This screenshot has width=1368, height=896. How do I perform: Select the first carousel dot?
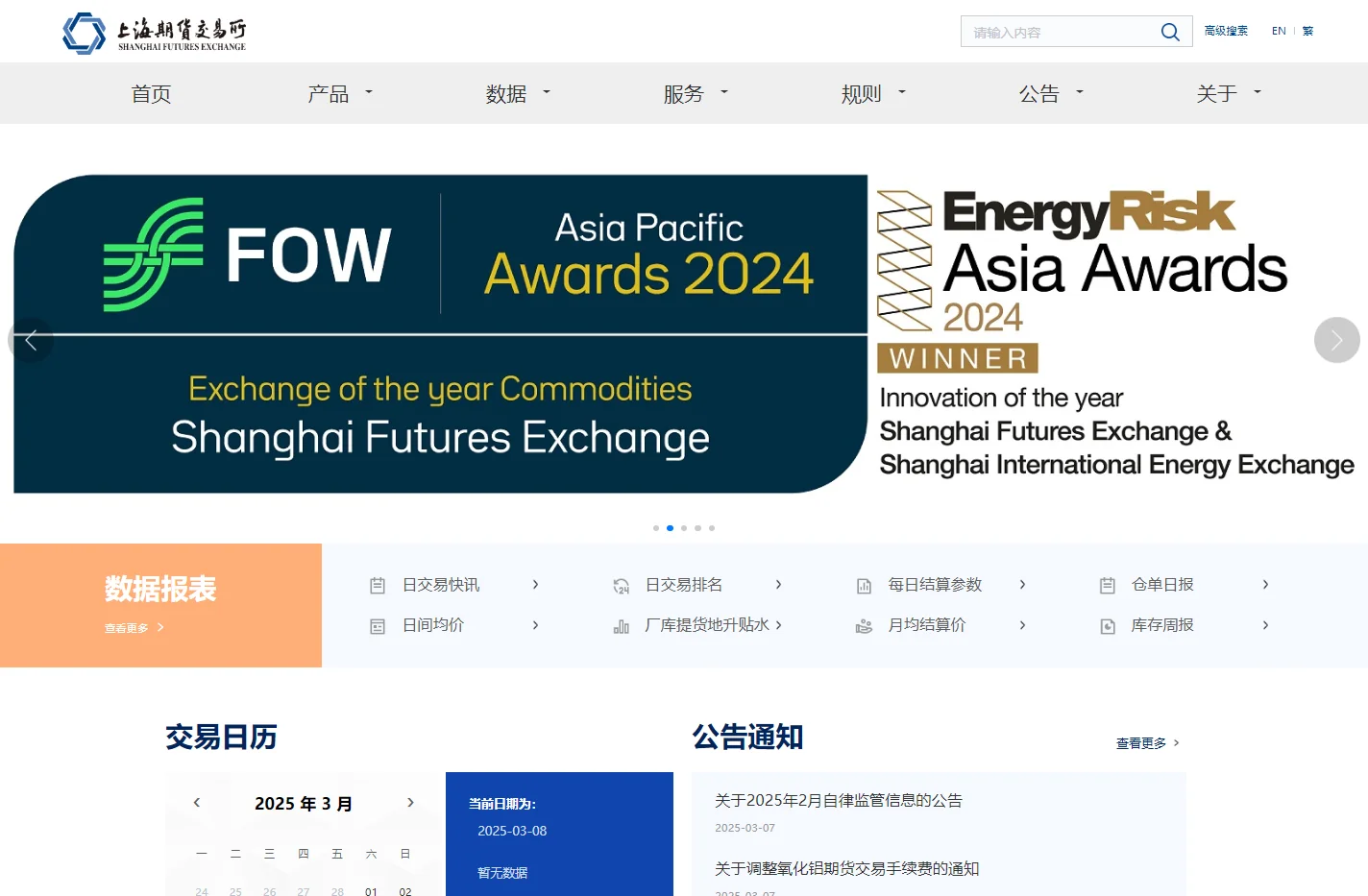(x=656, y=528)
